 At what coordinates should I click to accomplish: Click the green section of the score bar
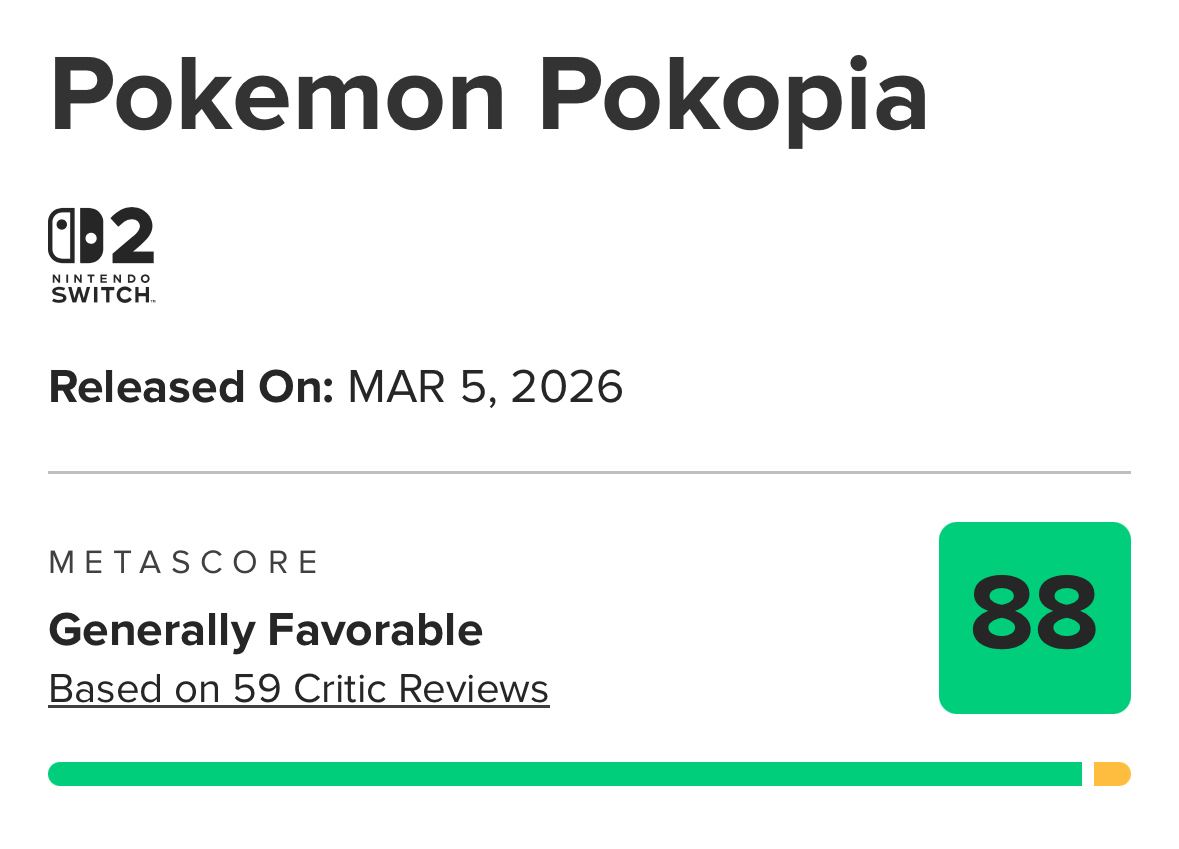[564, 774]
